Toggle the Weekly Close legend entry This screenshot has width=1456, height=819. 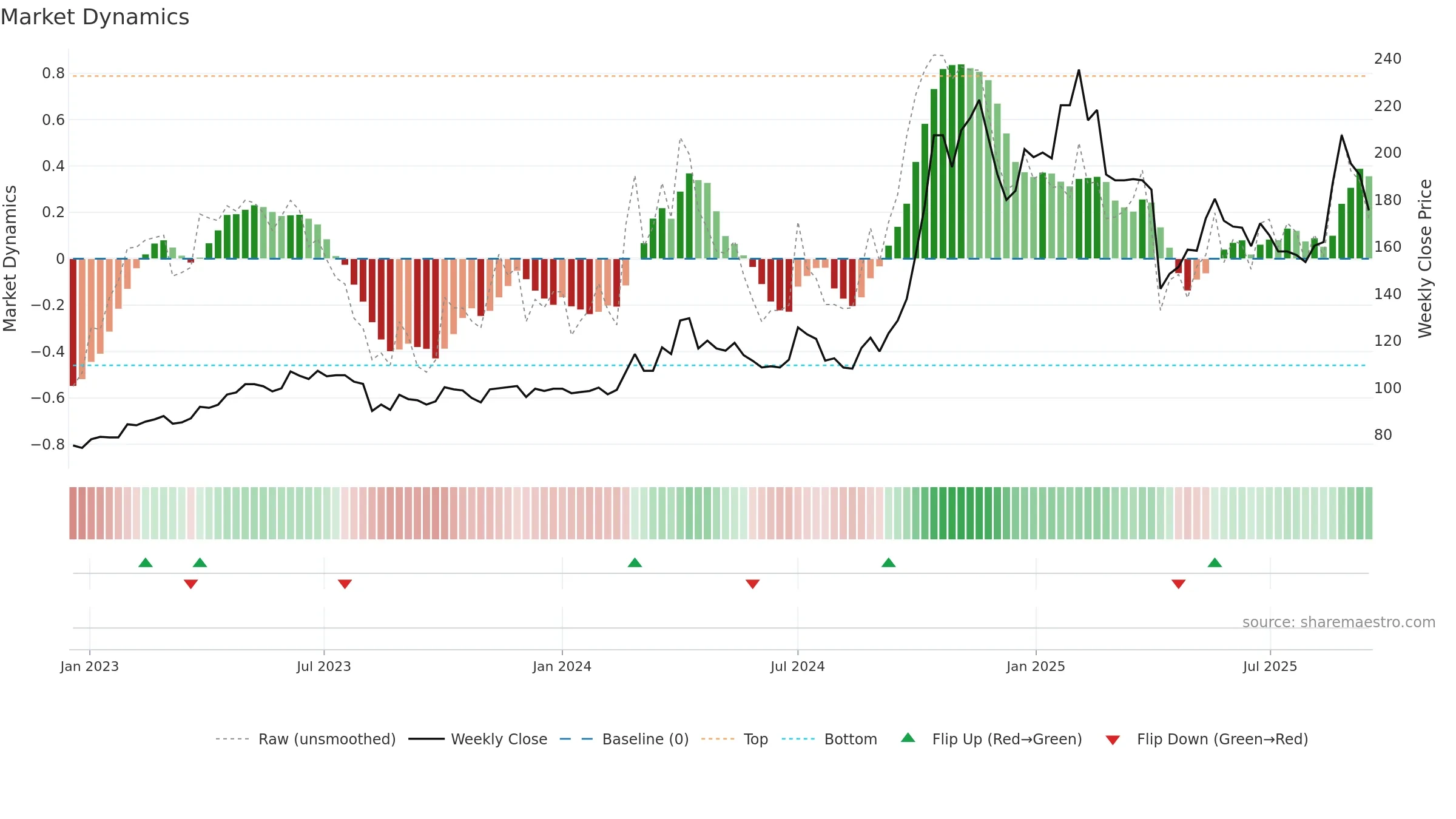477,739
